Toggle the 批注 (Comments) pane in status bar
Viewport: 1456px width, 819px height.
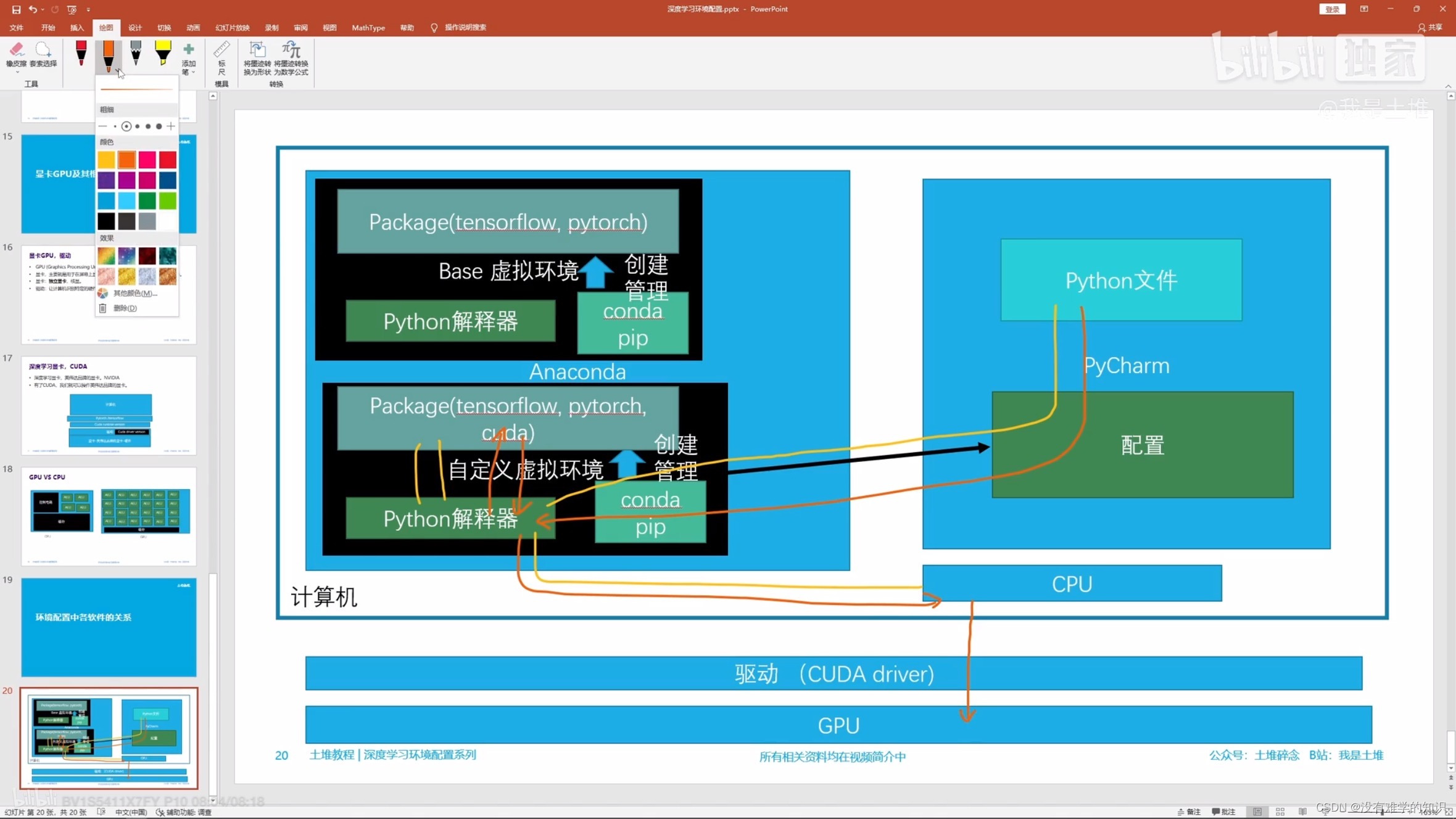coord(1223,812)
